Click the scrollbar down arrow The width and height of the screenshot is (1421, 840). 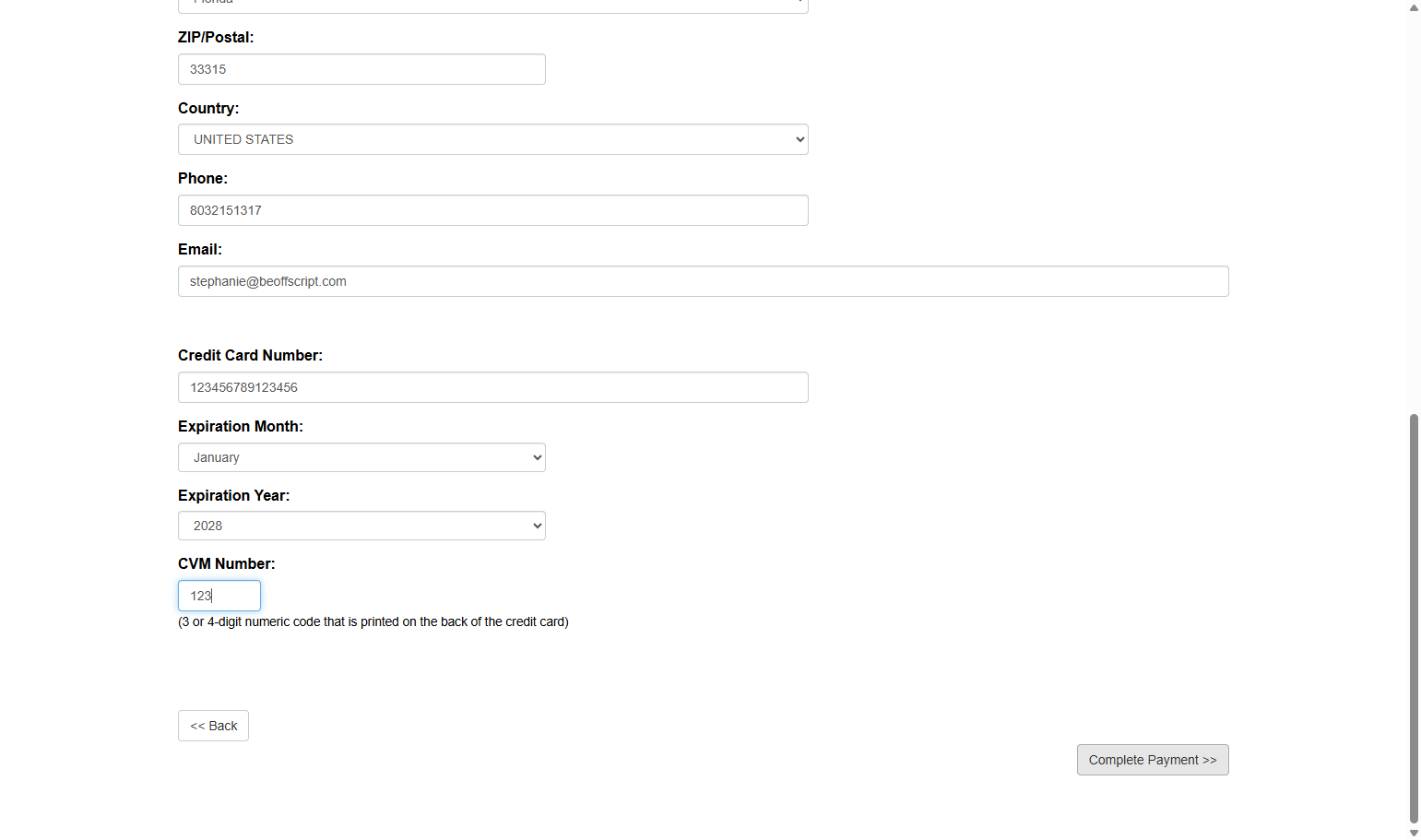pos(1414,833)
